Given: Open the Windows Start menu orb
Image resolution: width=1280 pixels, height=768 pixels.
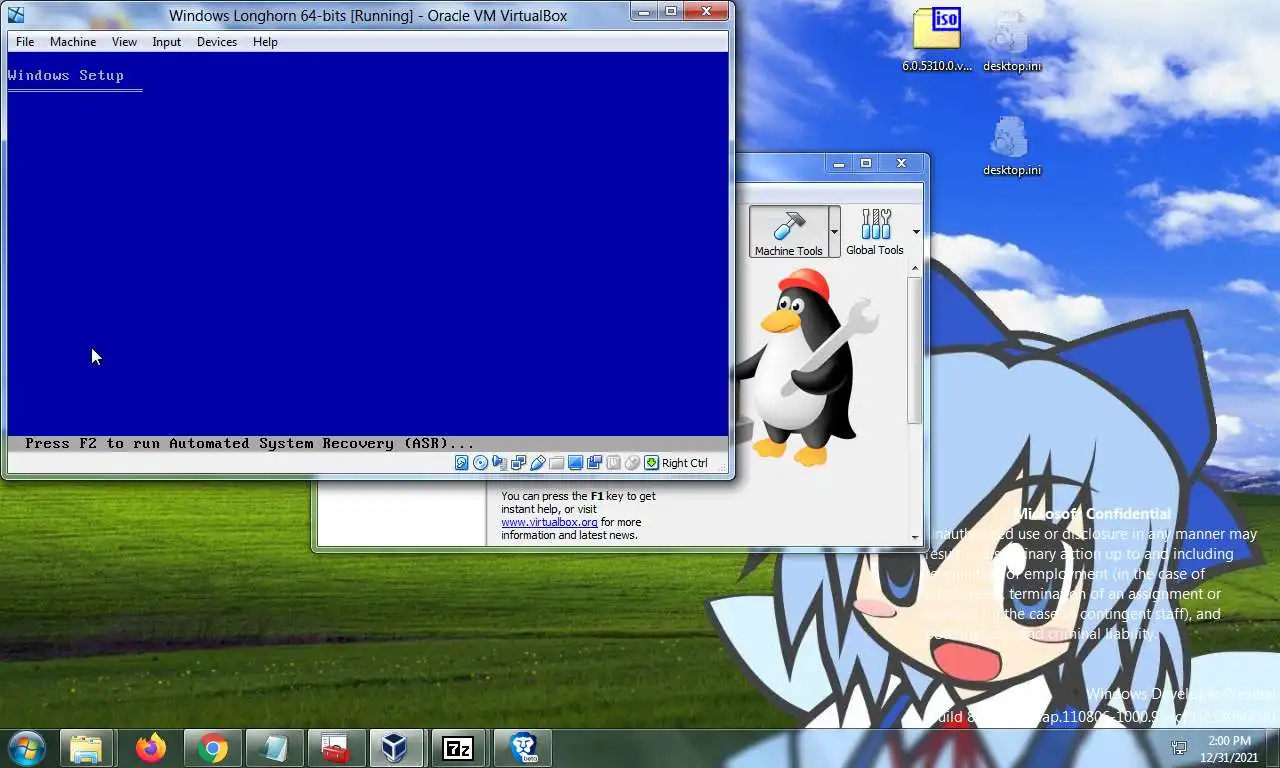Looking at the screenshot, I should pyautogui.click(x=26, y=747).
